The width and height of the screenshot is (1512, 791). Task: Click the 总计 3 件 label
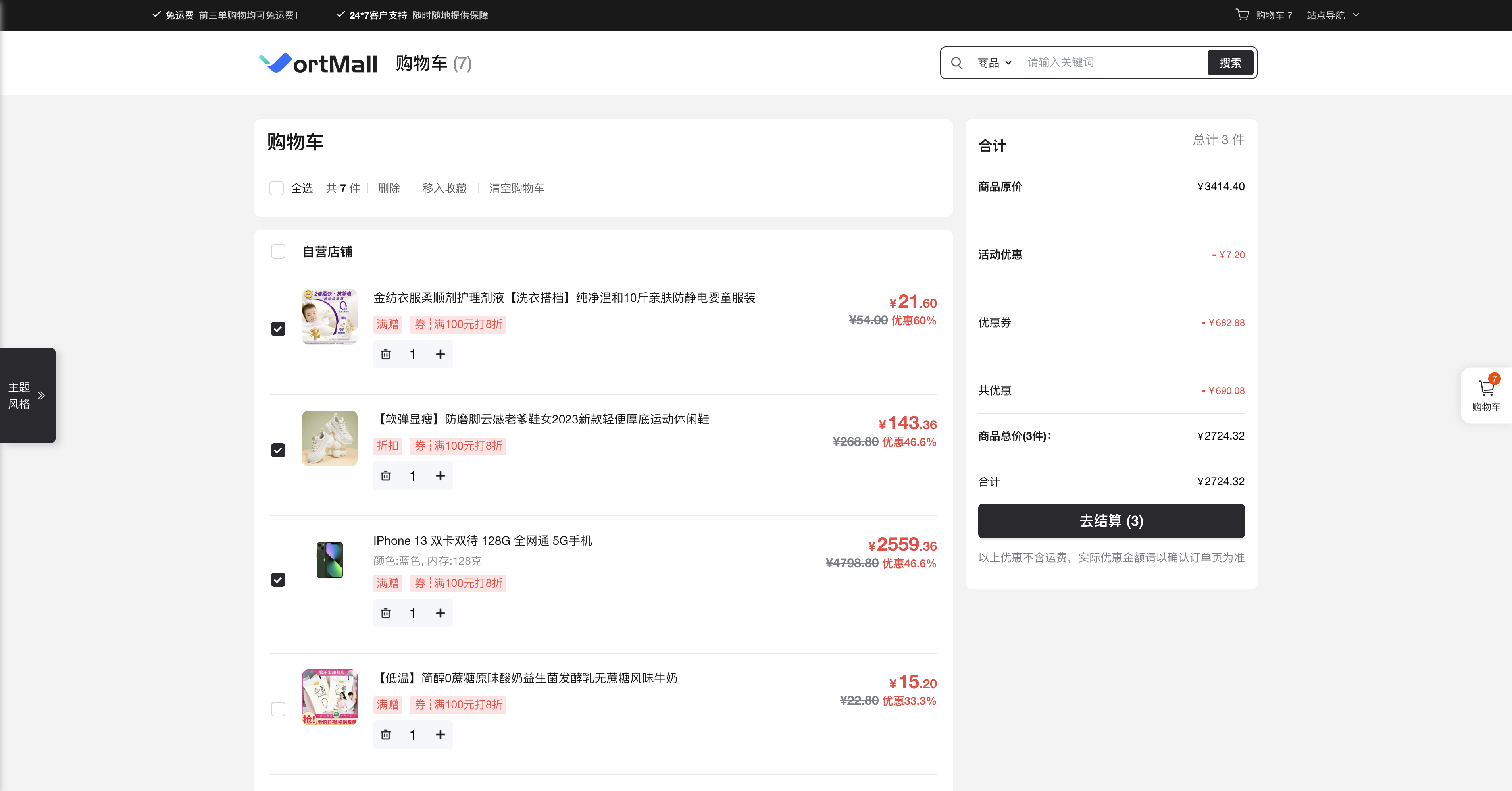[x=1218, y=140]
